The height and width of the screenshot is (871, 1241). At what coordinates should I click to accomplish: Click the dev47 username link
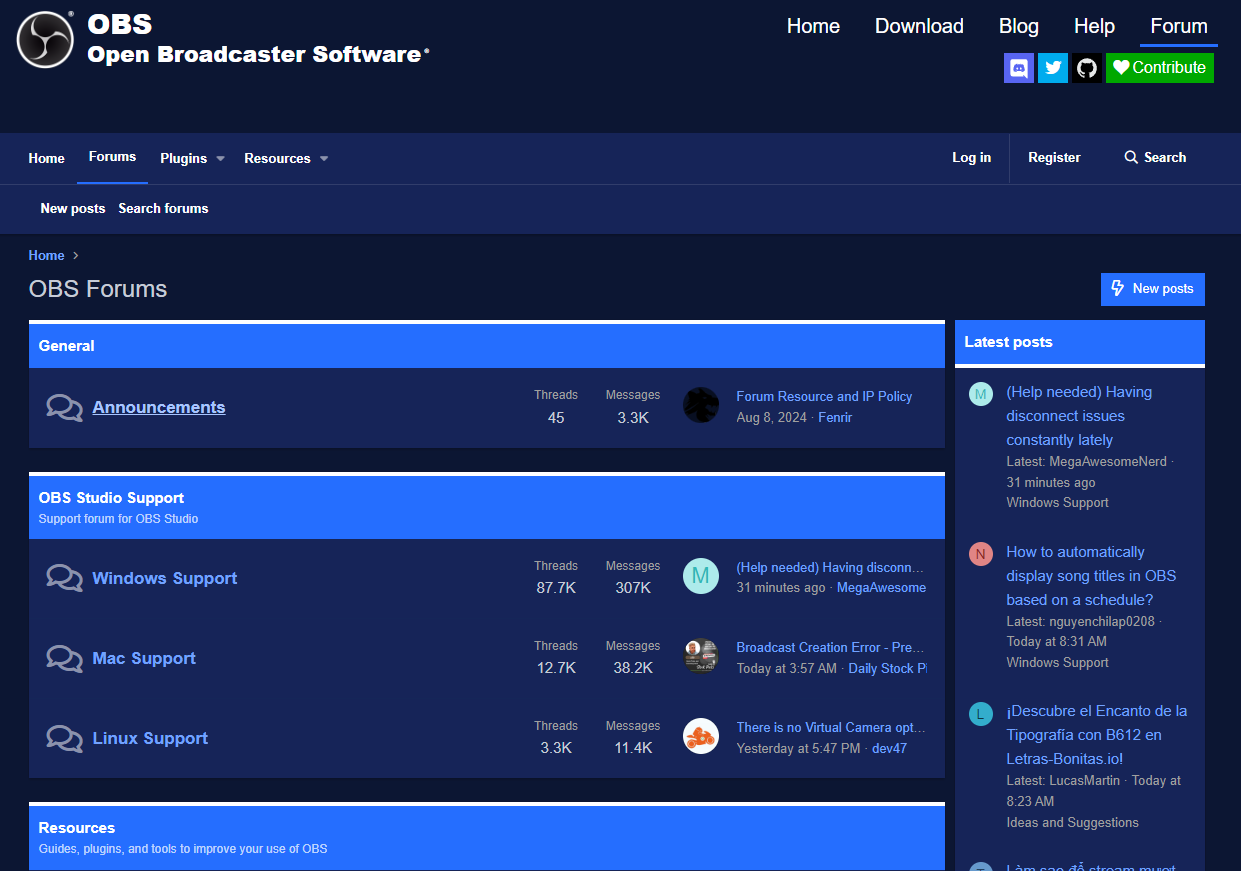pos(889,748)
